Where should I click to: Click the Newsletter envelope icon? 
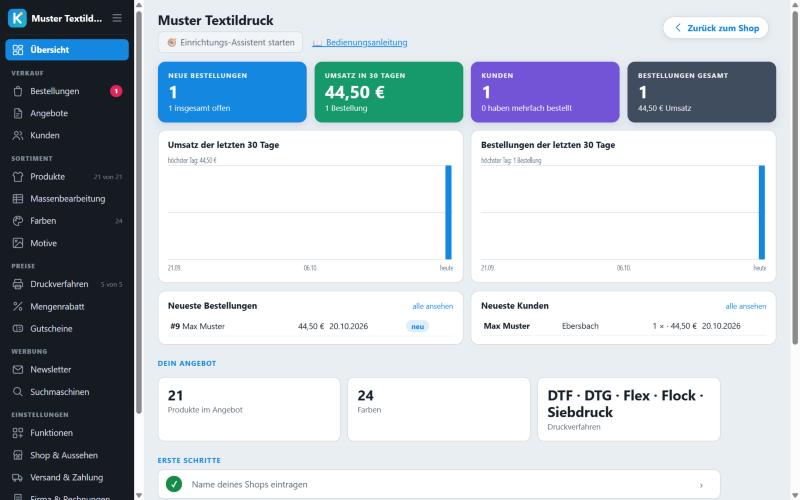point(18,369)
